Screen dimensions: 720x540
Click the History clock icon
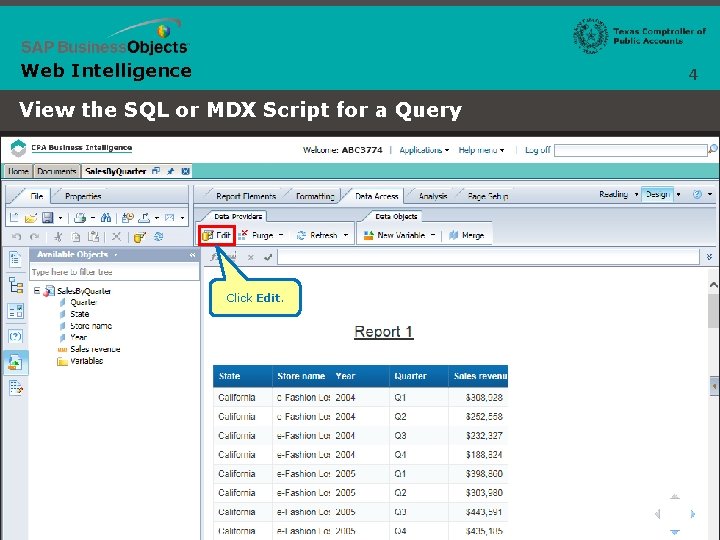[128, 218]
